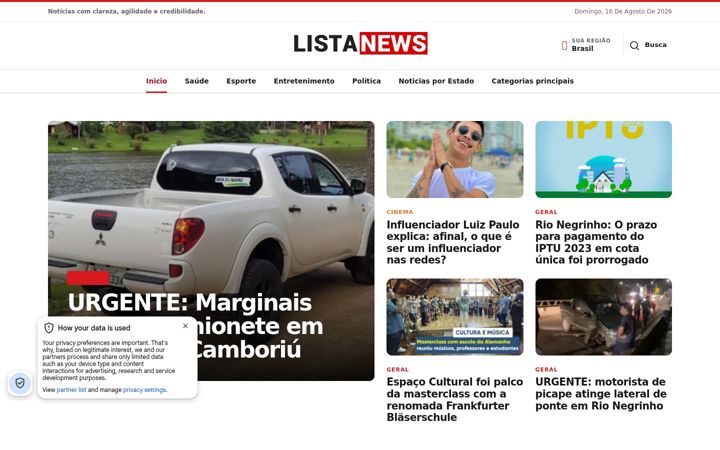Click GERAL label above Espaço Cultural article
The height and width of the screenshot is (450, 720).
pyautogui.click(x=398, y=370)
